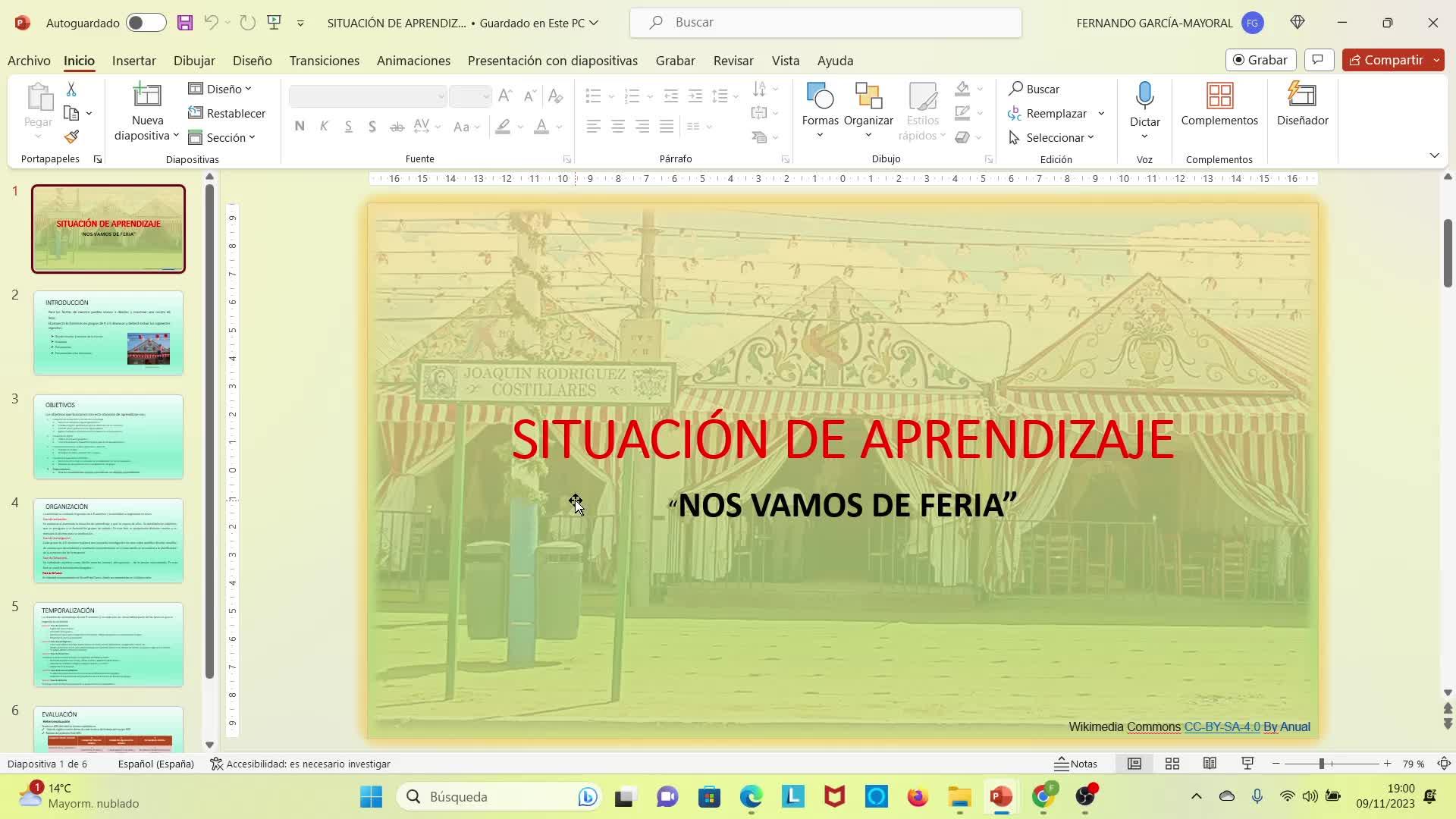The height and width of the screenshot is (819, 1456).
Task: Click the Save floppy disk icon
Action: tap(184, 23)
